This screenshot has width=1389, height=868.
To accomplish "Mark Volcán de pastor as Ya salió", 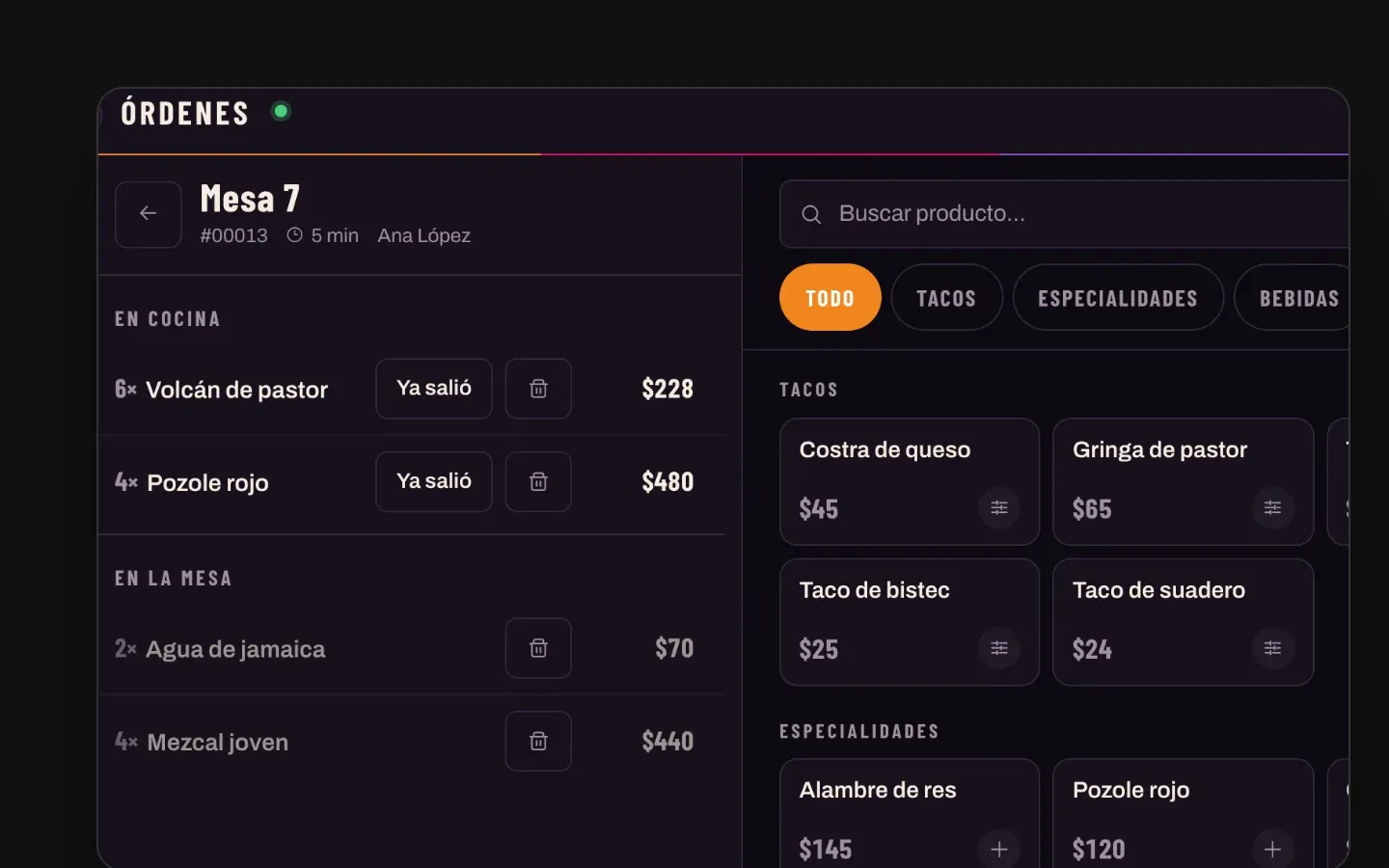I will [x=434, y=389].
